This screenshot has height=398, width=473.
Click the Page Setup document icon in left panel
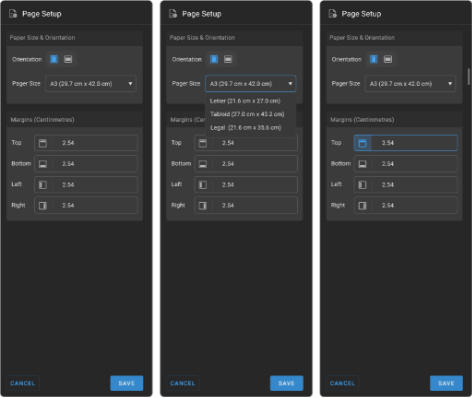coord(13,14)
